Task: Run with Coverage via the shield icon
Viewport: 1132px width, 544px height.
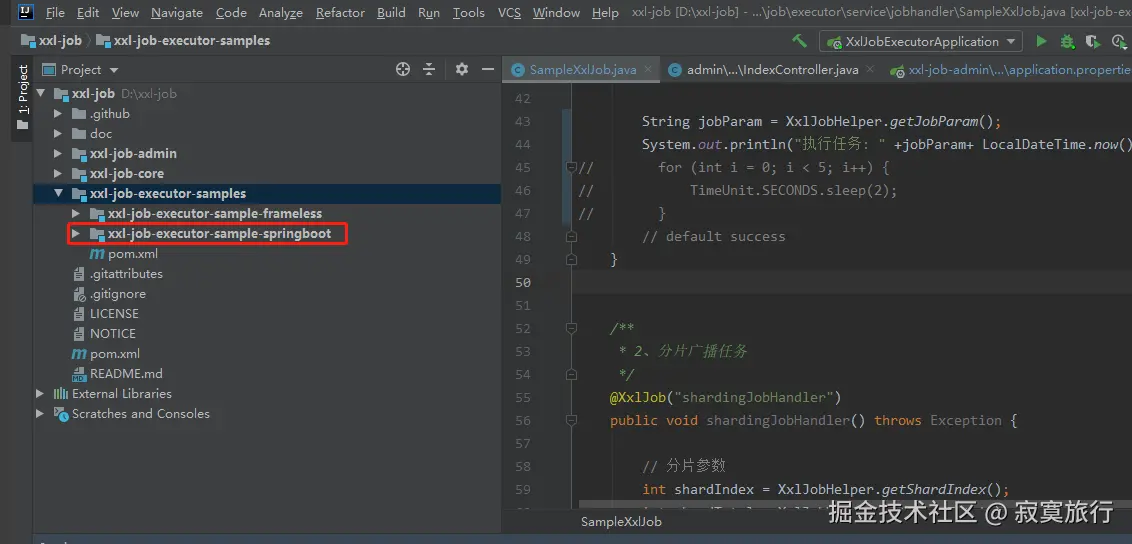Action: tap(1092, 41)
